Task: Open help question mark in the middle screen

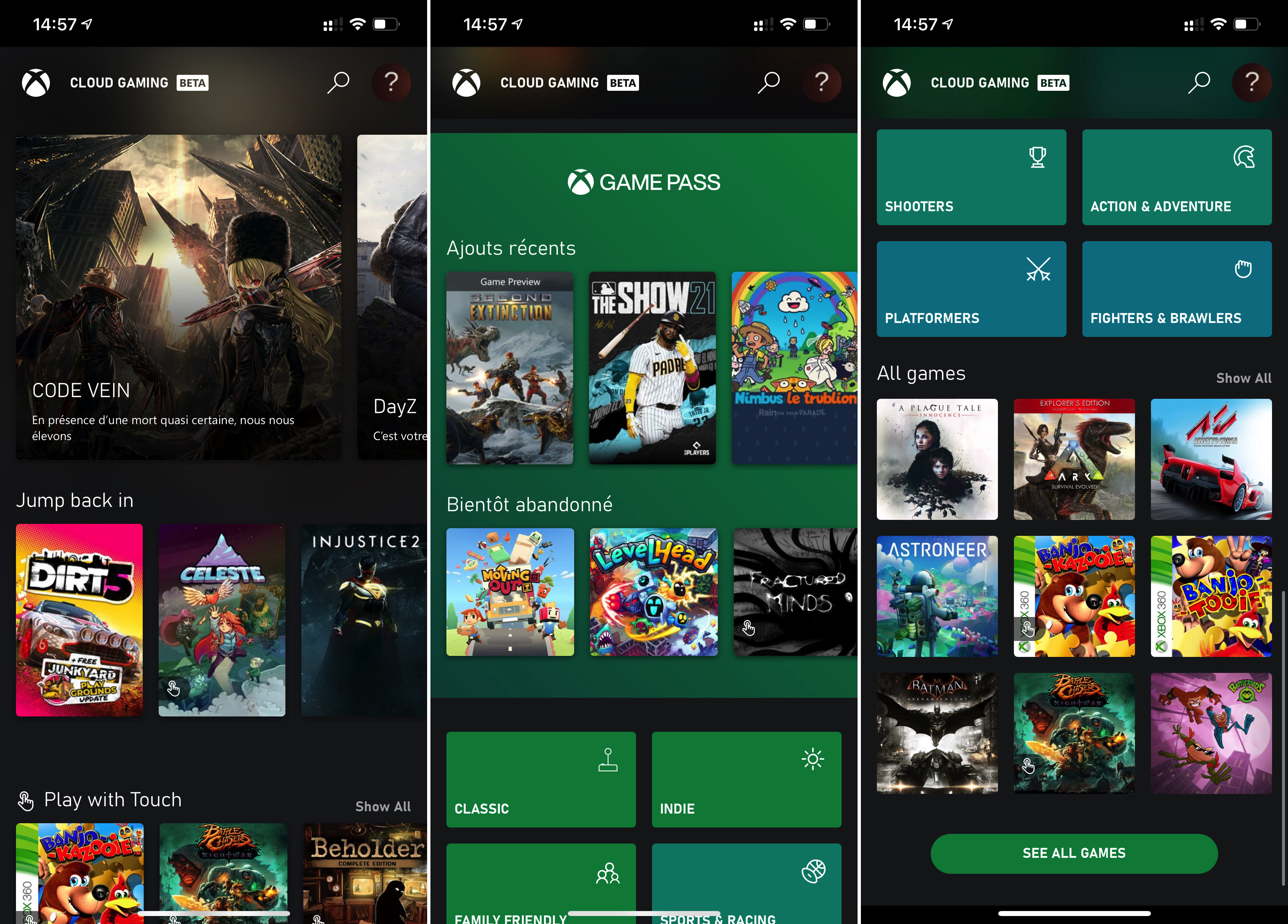Action: (x=821, y=83)
